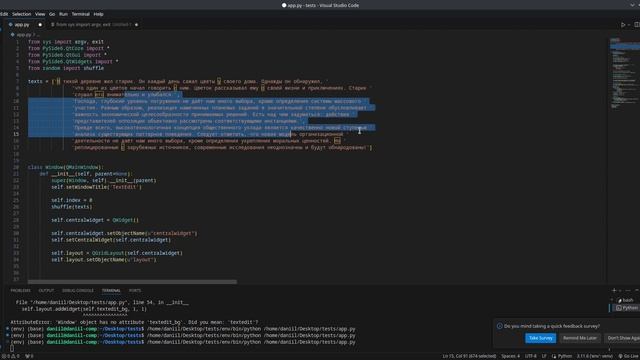640x360 pixels.
Task: Click unsaved dot on the untitled tab
Action: 136,24
